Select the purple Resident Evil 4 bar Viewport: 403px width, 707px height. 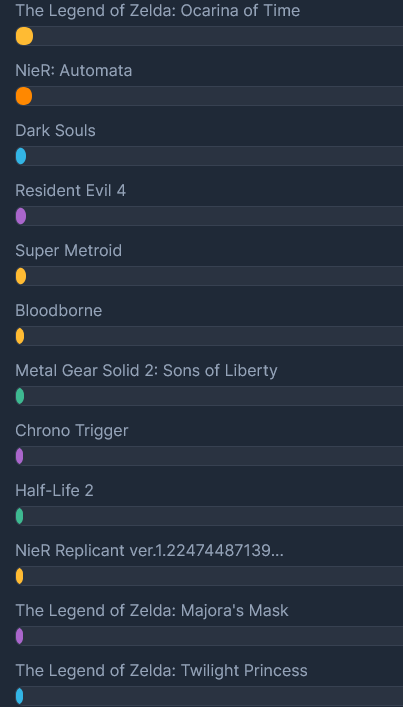click(x=21, y=216)
